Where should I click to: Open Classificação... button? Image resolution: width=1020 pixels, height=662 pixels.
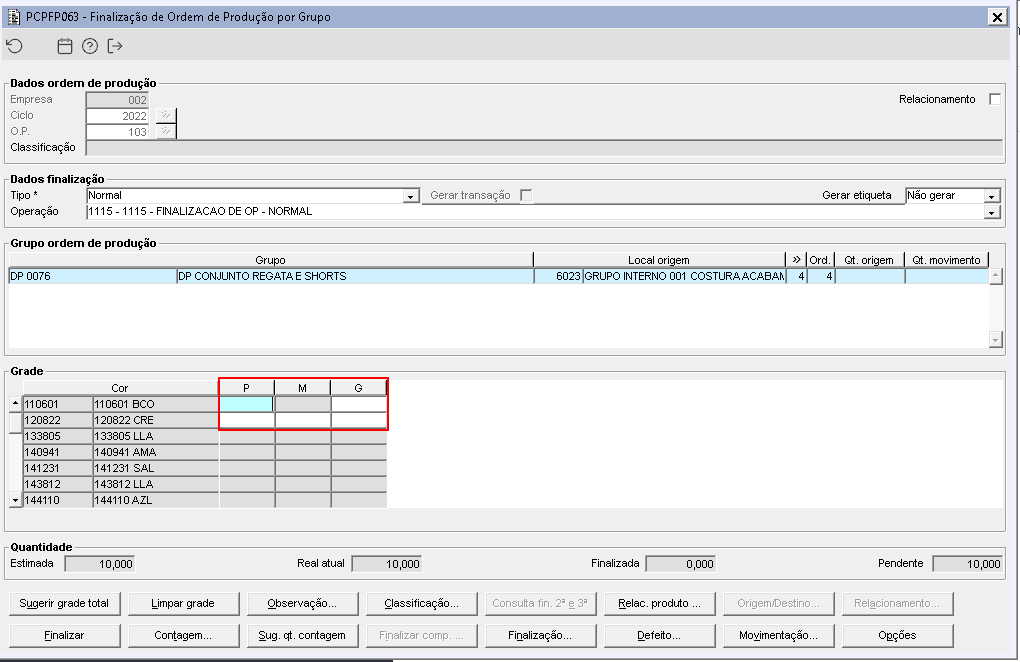(422, 603)
